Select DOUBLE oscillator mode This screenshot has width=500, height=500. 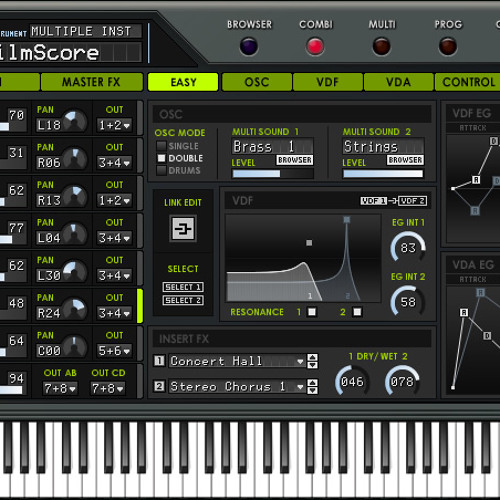[161, 158]
